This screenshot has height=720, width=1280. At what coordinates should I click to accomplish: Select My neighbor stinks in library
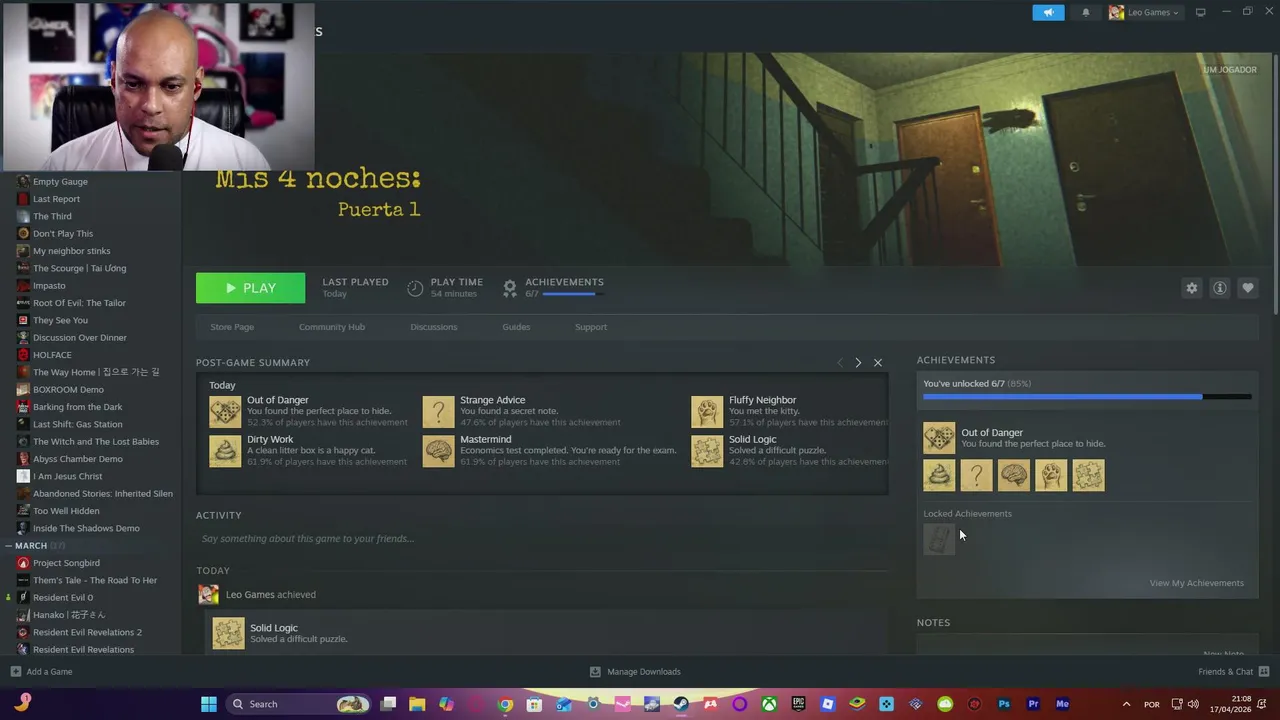click(x=71, y=251)
